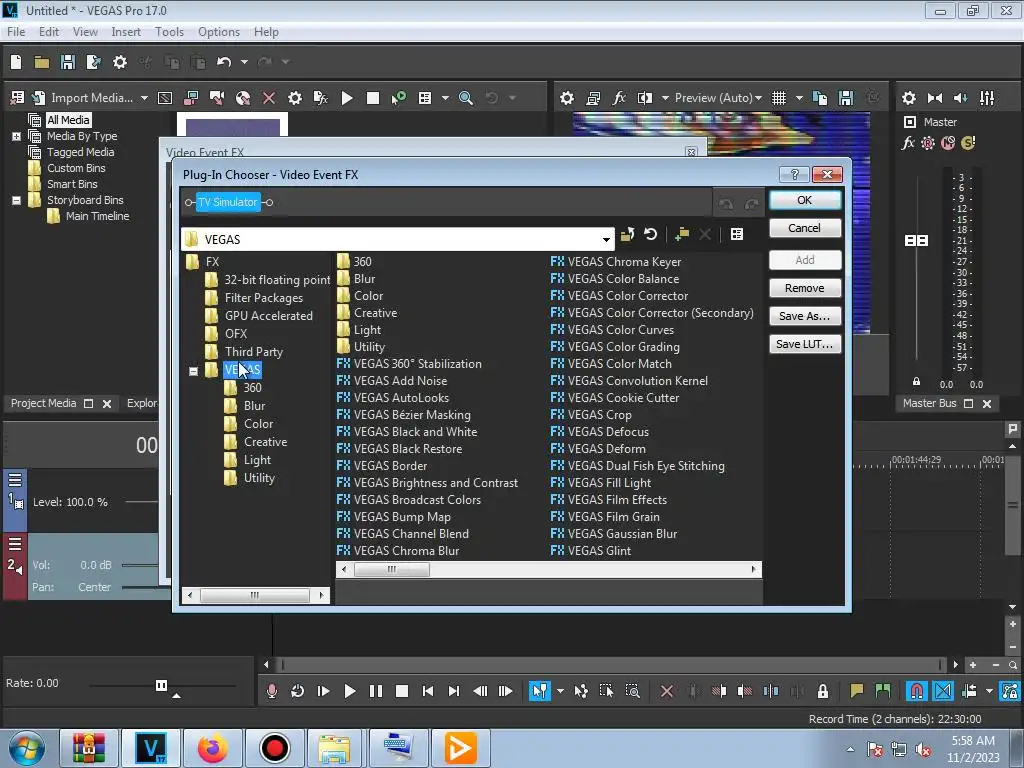
Task: Open the WinRAR taskbar icon
Action: click(x=89, y=748)
